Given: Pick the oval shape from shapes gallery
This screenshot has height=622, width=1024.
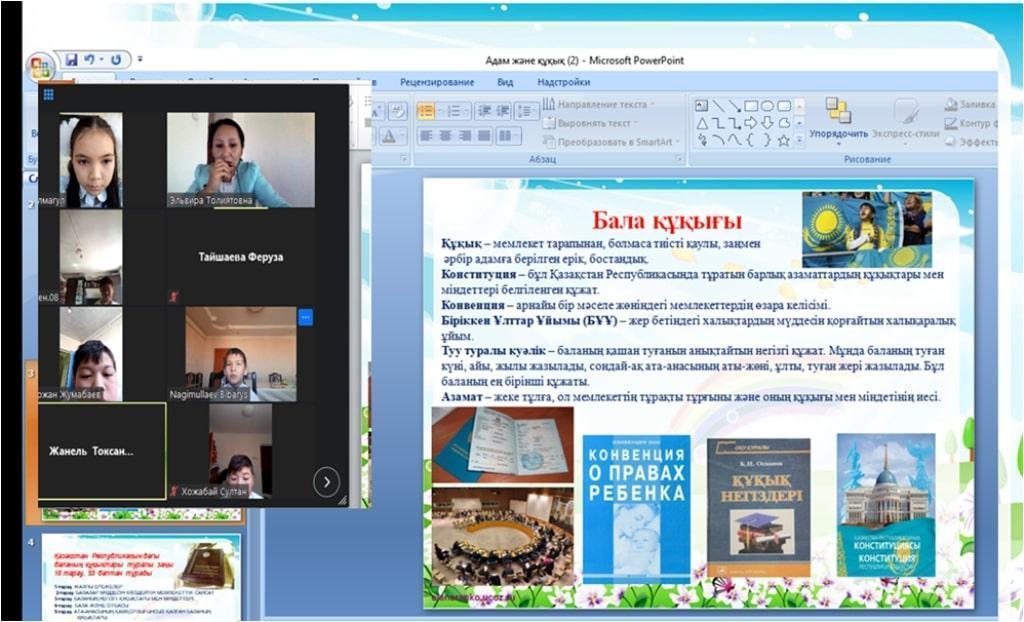Looking at the screenshot, I should coord(767,106).
